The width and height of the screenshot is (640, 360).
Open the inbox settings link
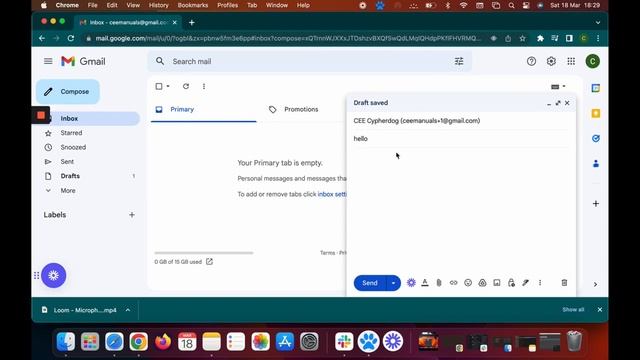332,194
